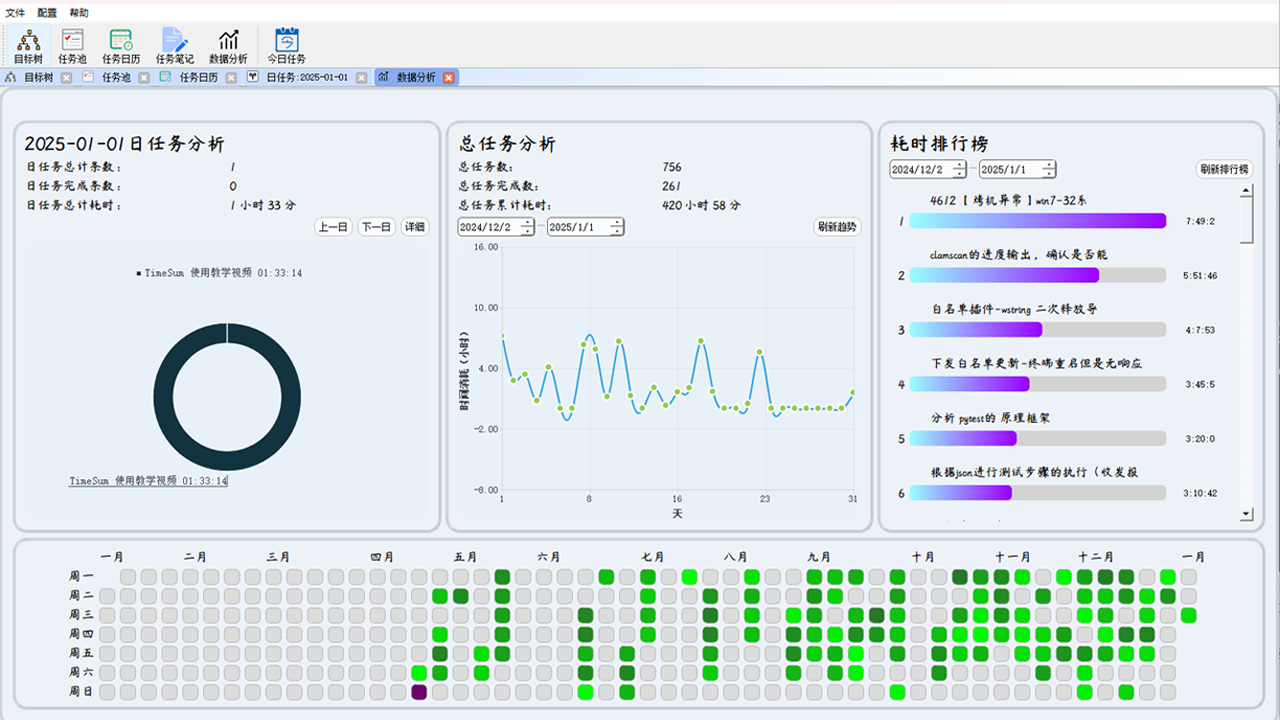Switch to the 目标树 tab

38,78
